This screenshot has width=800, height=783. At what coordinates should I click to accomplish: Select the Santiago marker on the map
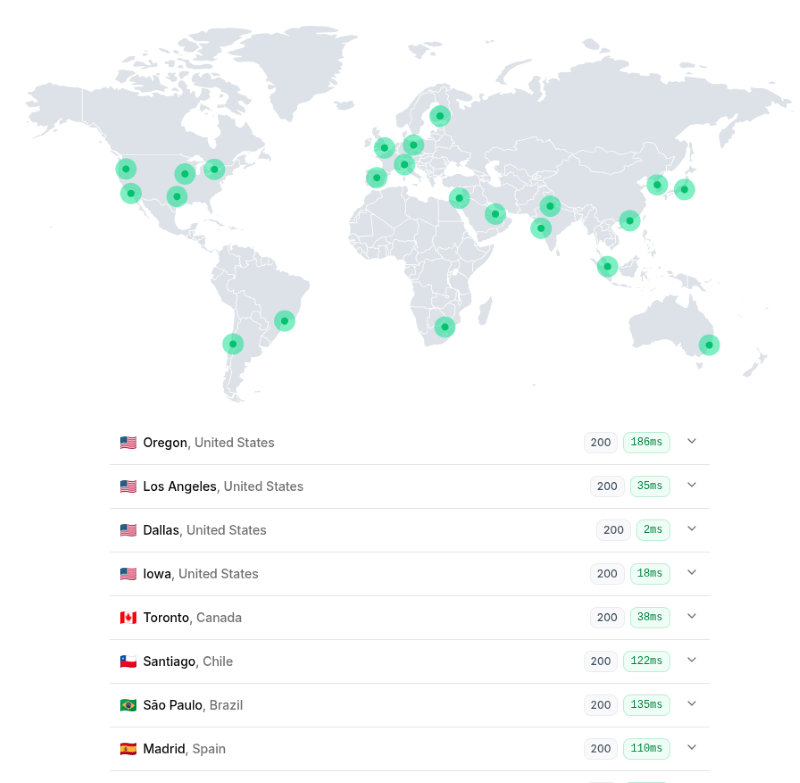coord(232,343)
